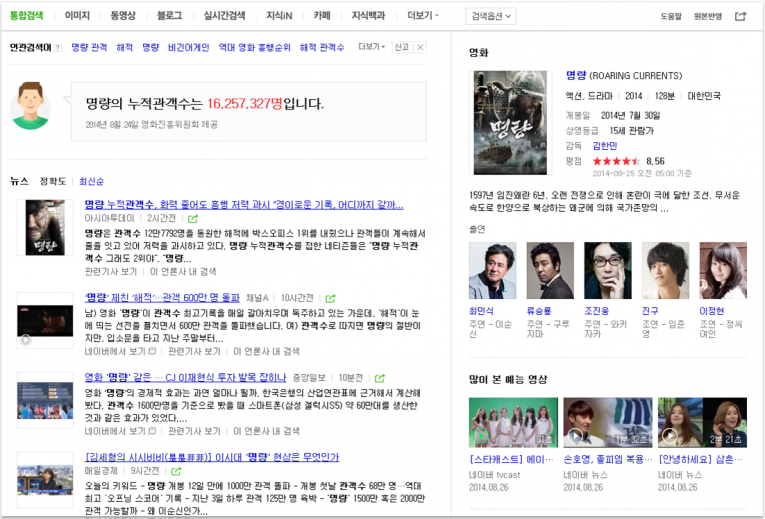Open video title 손호영, 졸피뎀 복용…
This screenshot has width=765, height=519.
607,459
